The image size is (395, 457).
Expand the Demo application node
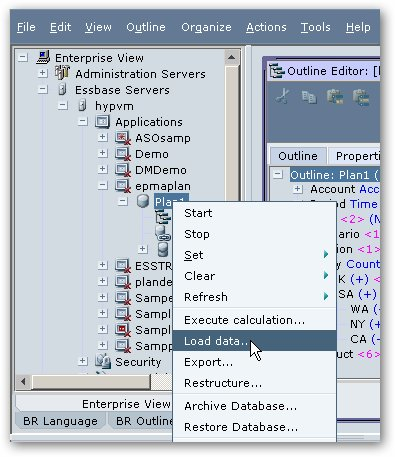click(x=103, y=153)
